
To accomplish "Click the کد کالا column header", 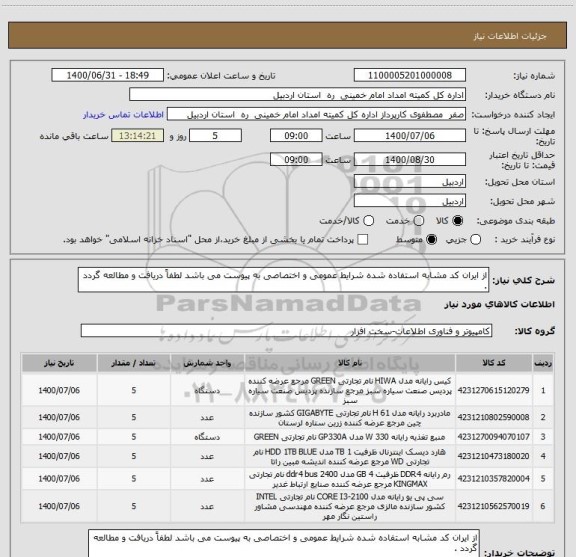I will (494, 363).
